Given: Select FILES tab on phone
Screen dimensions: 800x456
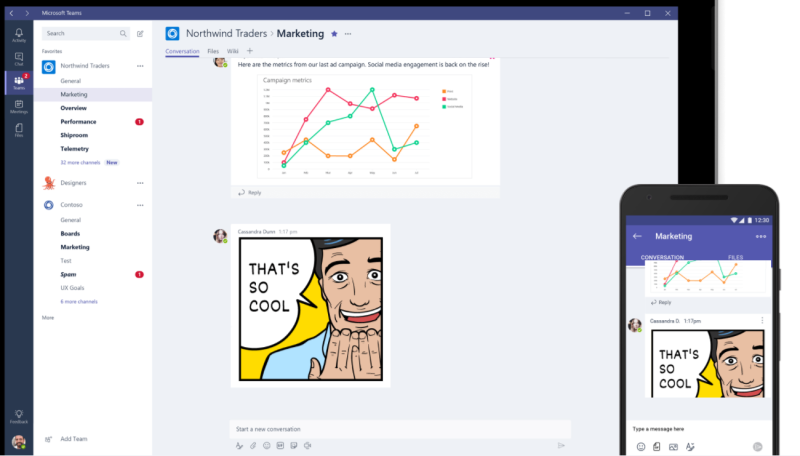Looking at the screenshot, I should click(x=735, y=257).
